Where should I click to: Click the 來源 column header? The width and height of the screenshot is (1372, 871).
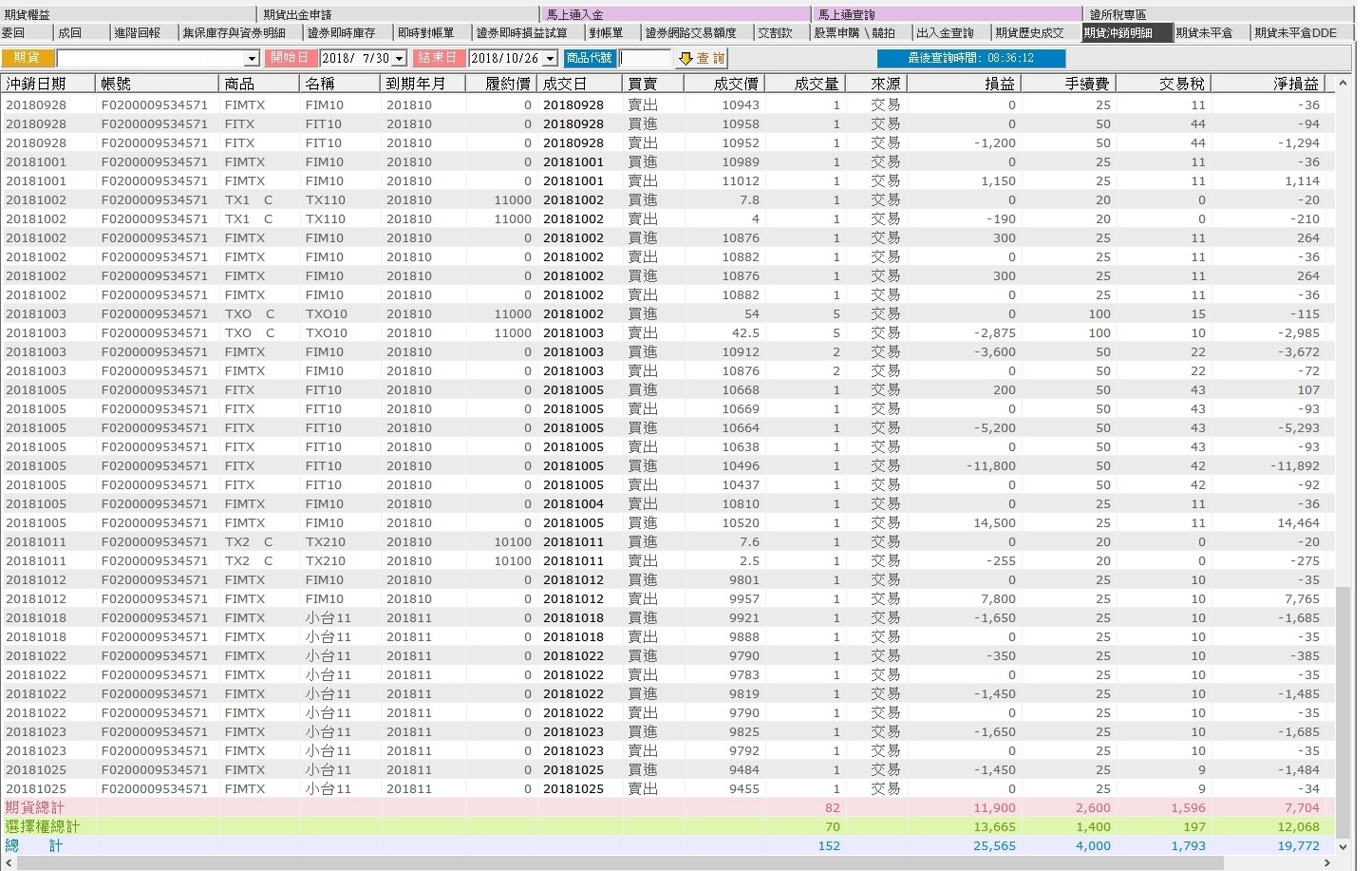coord(876,84)
